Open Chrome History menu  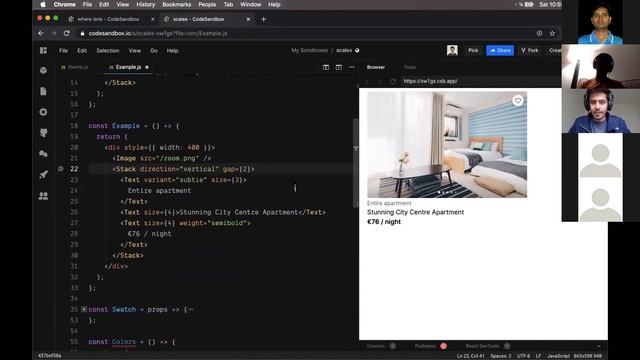146,4
